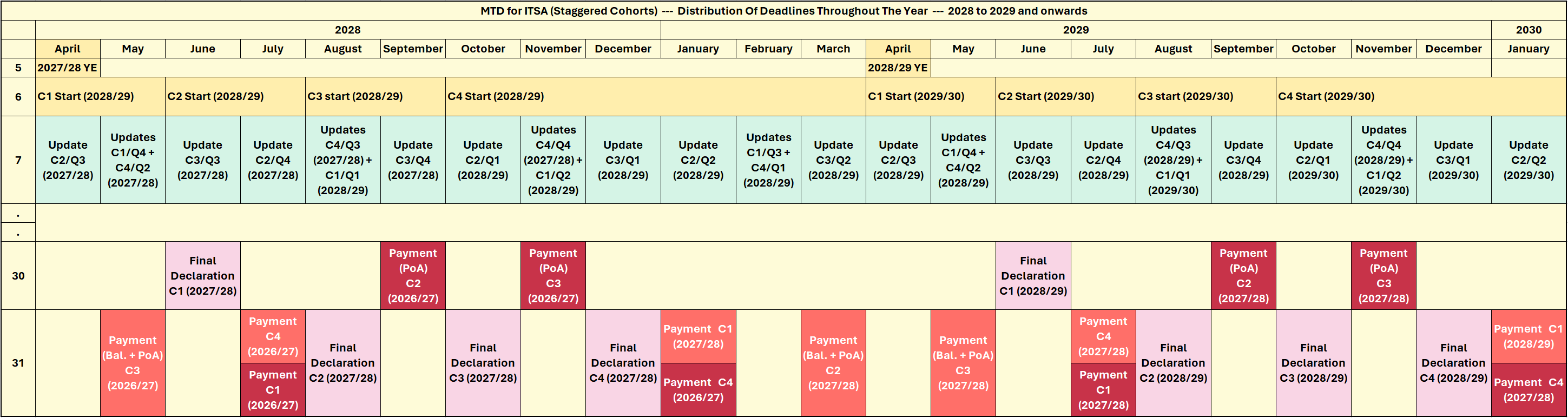Select 'C2 Start (2029/30)' cell
Image resolution: width=1568 pixels, height=418 pixels.
[x=1066, y=96]
